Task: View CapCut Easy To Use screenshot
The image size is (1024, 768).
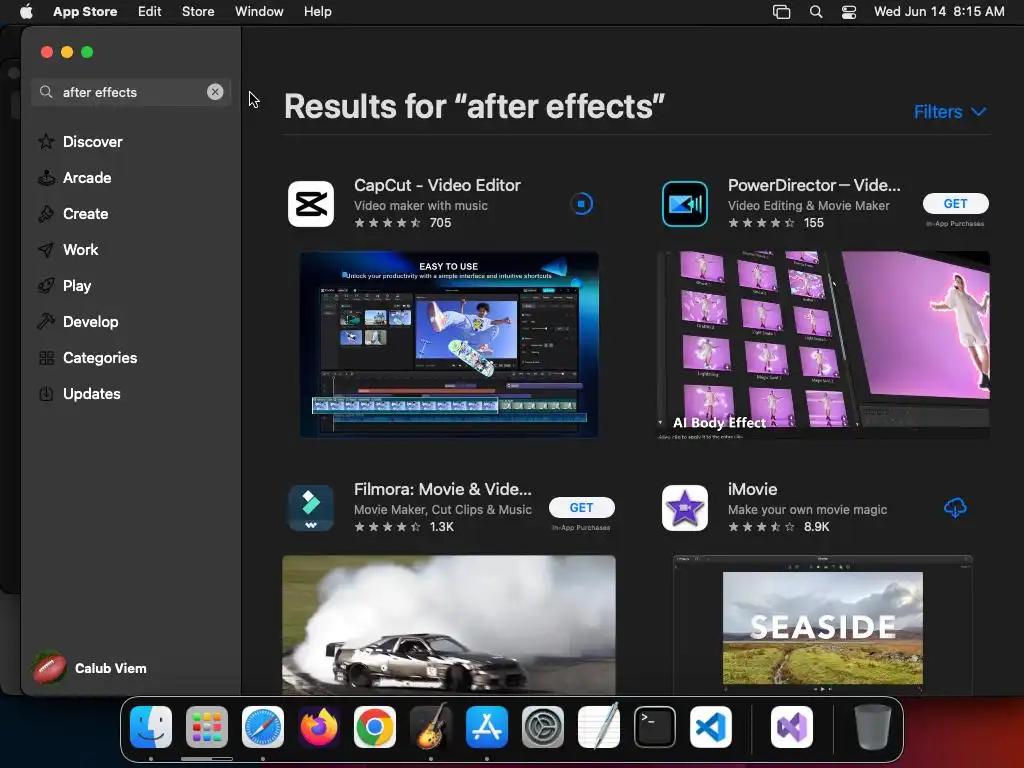Action: click(x=449, y=344)
